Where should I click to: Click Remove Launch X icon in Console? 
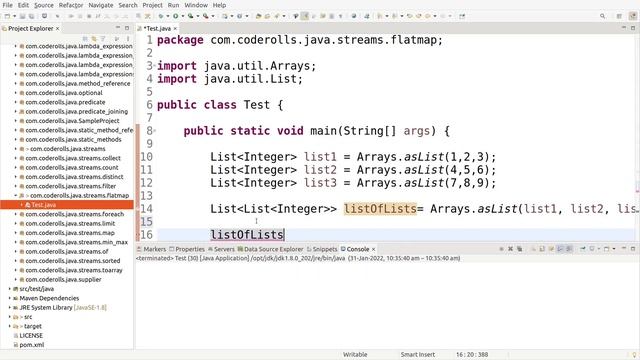510,249
